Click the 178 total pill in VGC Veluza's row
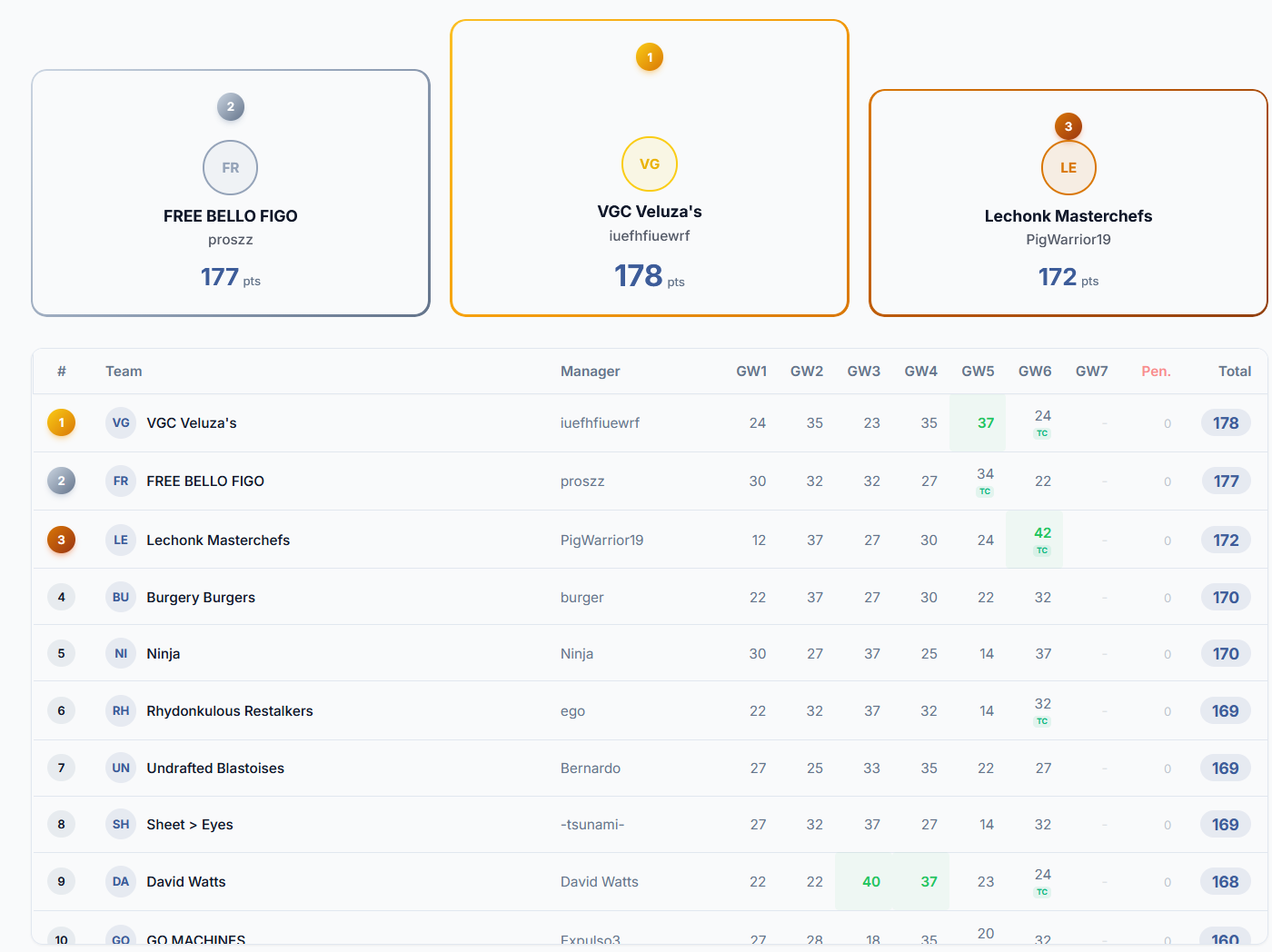The image size is (1272, 952). tap(1226, 423)
